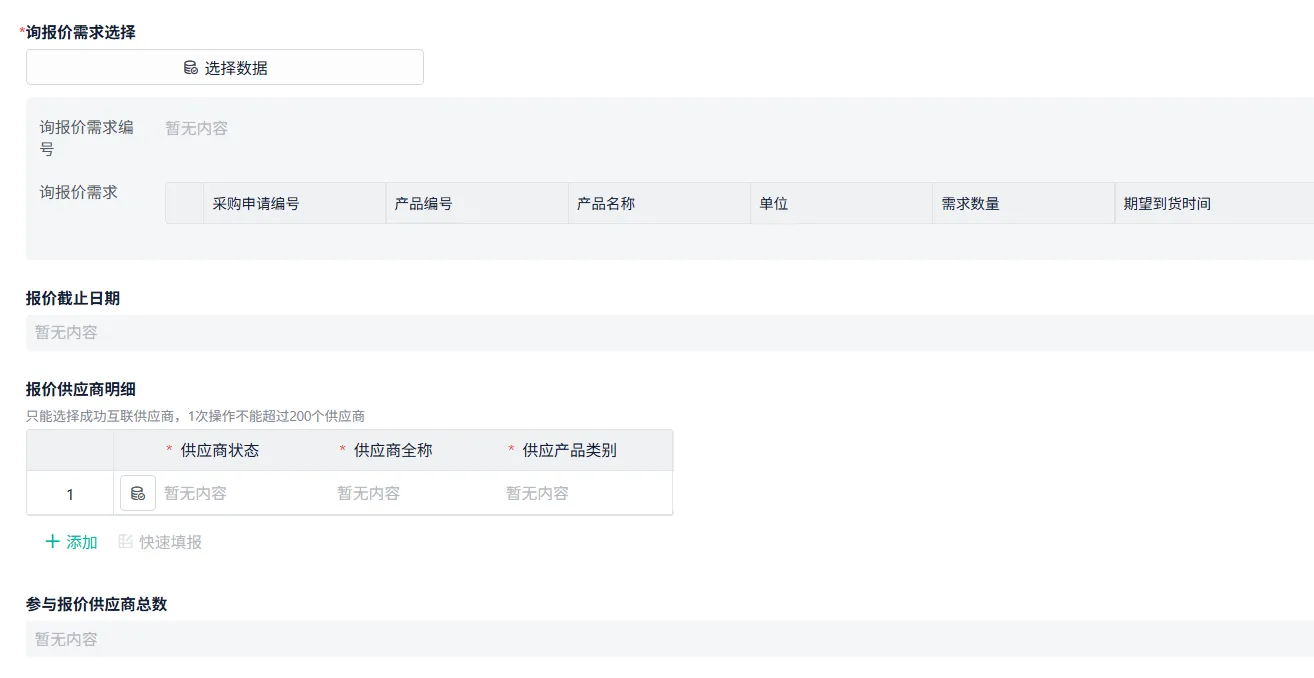Click the 报价供应商明细 section label

[x=81, y=389]
